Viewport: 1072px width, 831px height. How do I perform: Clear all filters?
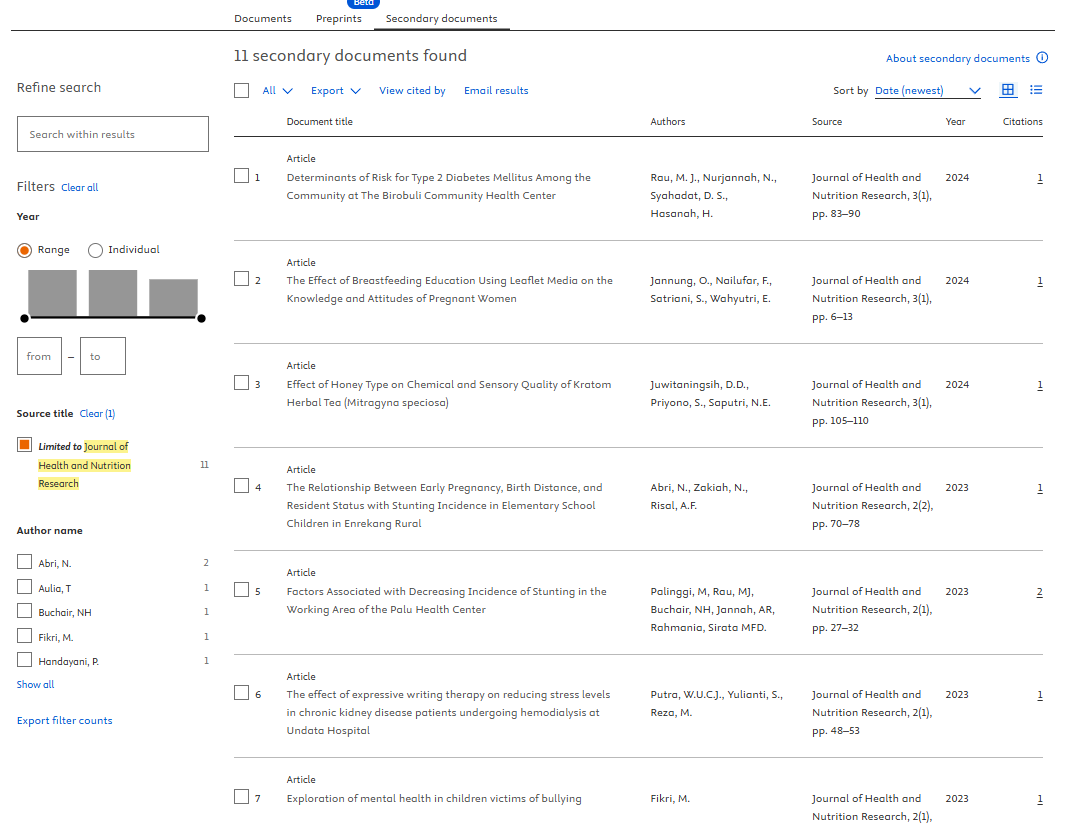click(79, 187)
